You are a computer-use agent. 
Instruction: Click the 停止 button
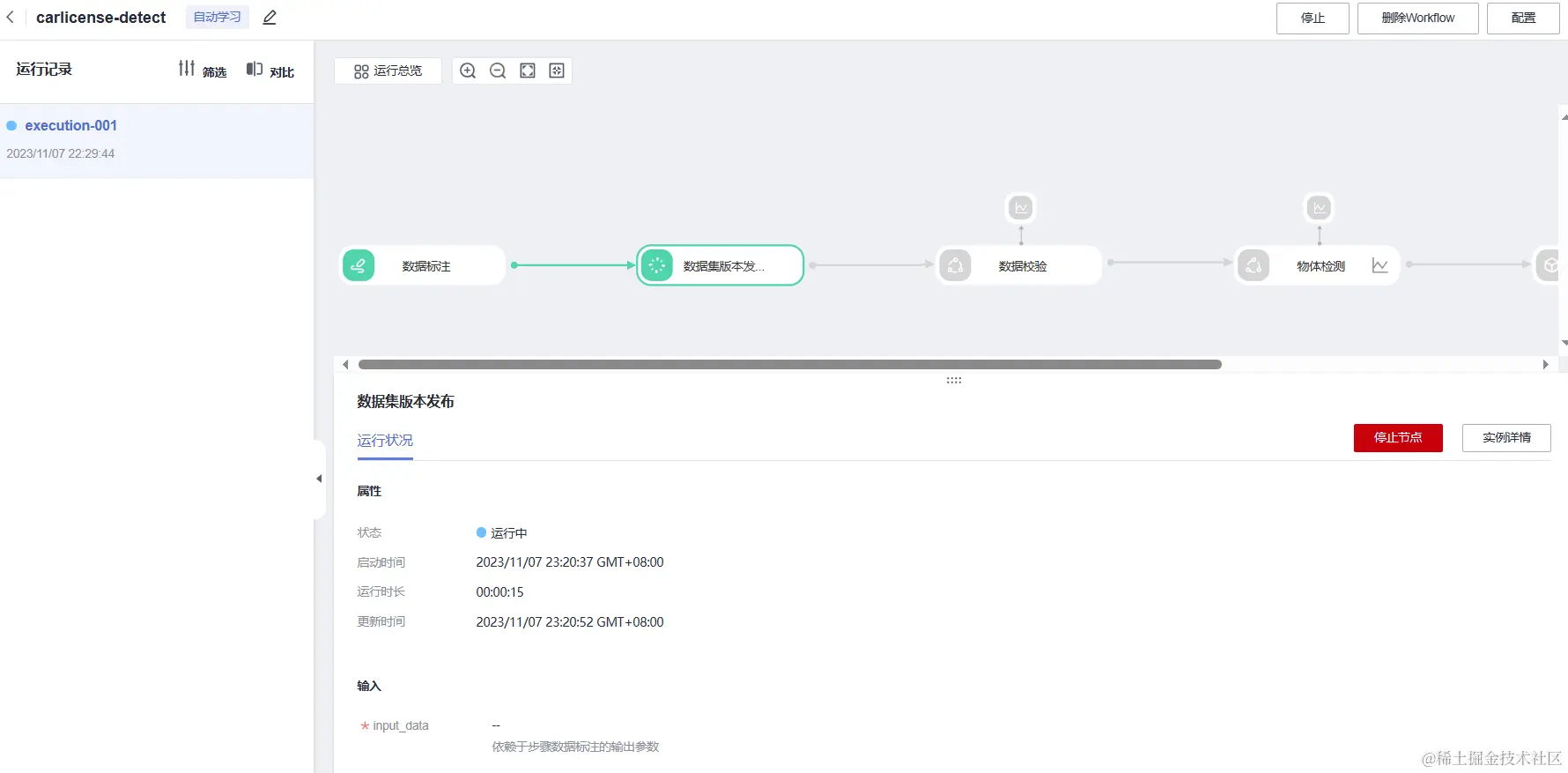coord(1313,18)
